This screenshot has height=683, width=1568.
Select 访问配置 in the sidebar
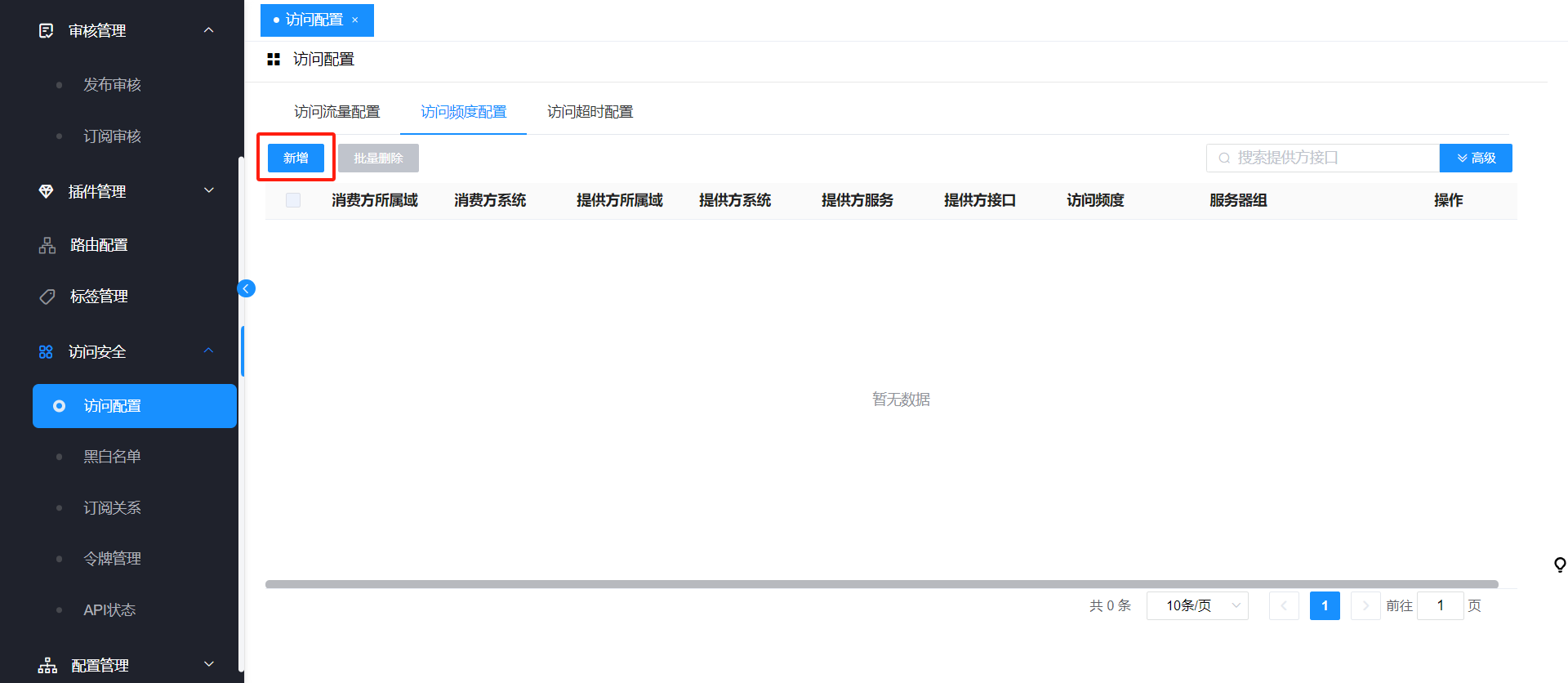[135, 406]
